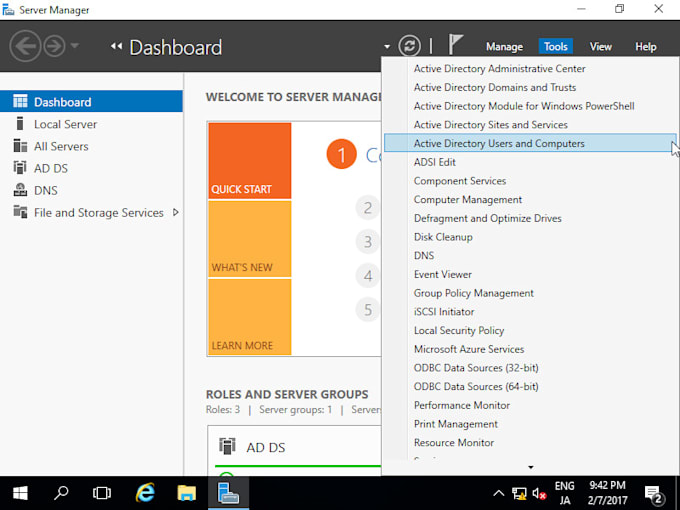Image resolution: width=680 pixels, height=510 pixels.
Task: Click the volume muted tray icon
Action: tap(539, 494)
